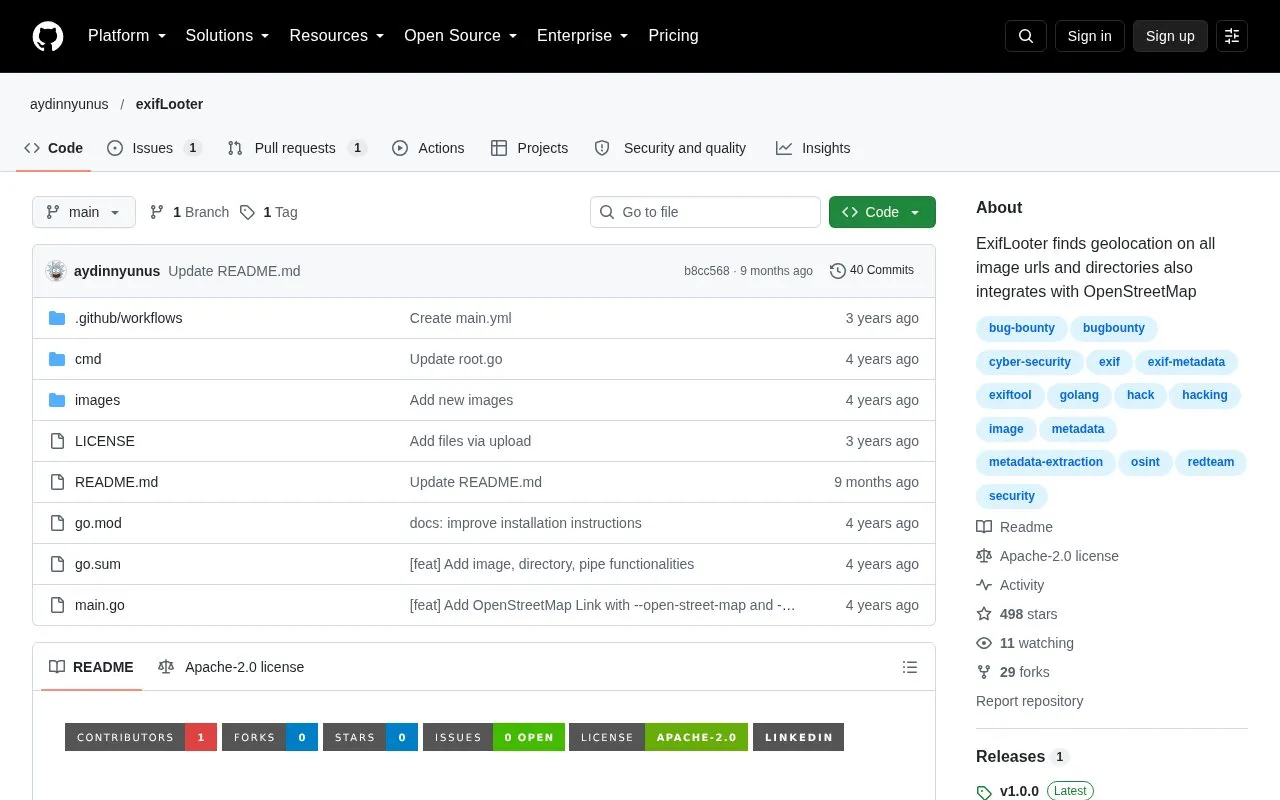Open the Actions tab
Viewport: 1280px width, 800px height.
pyautogui.click(x=428, y=148)
